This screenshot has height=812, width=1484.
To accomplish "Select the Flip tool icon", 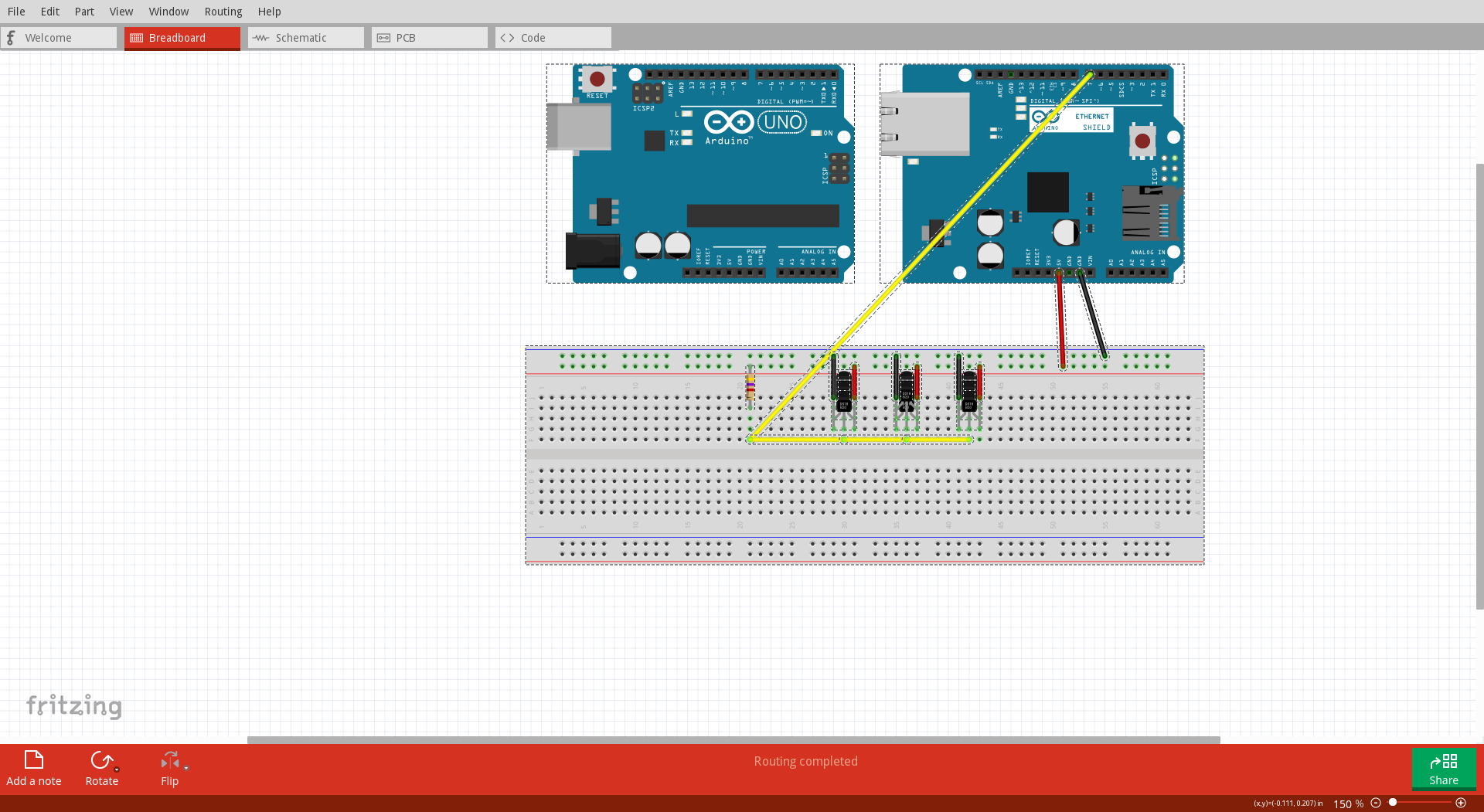I will [x=169, y=761].
